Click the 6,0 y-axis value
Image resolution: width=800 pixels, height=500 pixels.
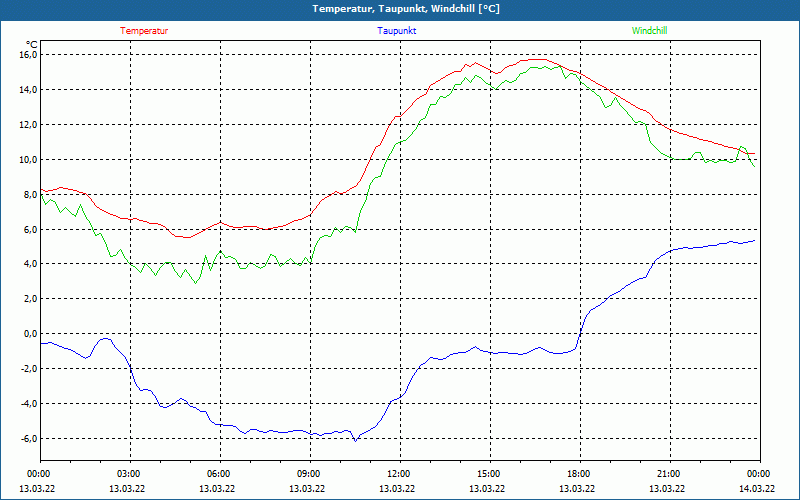(x=31, y=230)
